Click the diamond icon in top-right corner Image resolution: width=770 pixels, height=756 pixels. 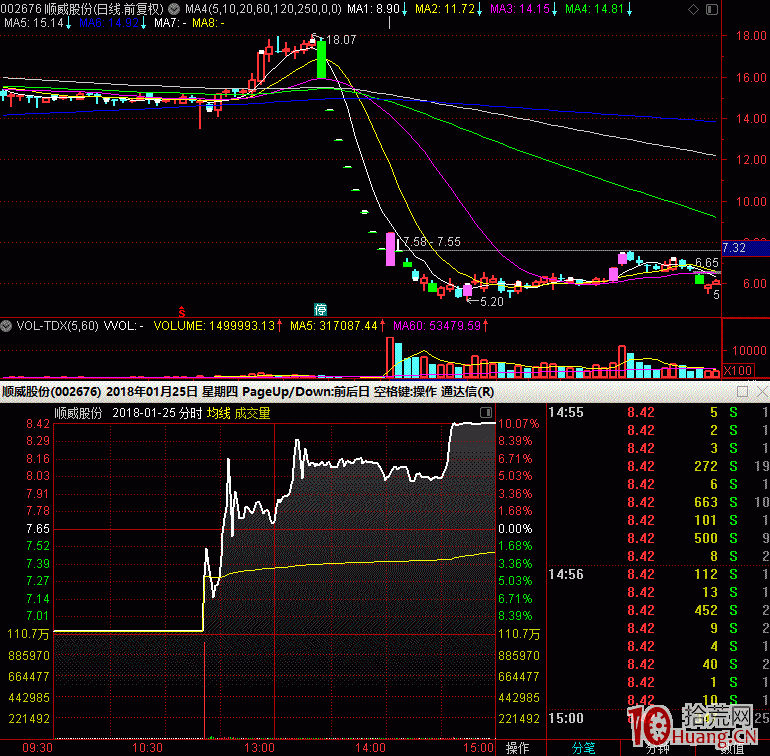click(693, 9)
